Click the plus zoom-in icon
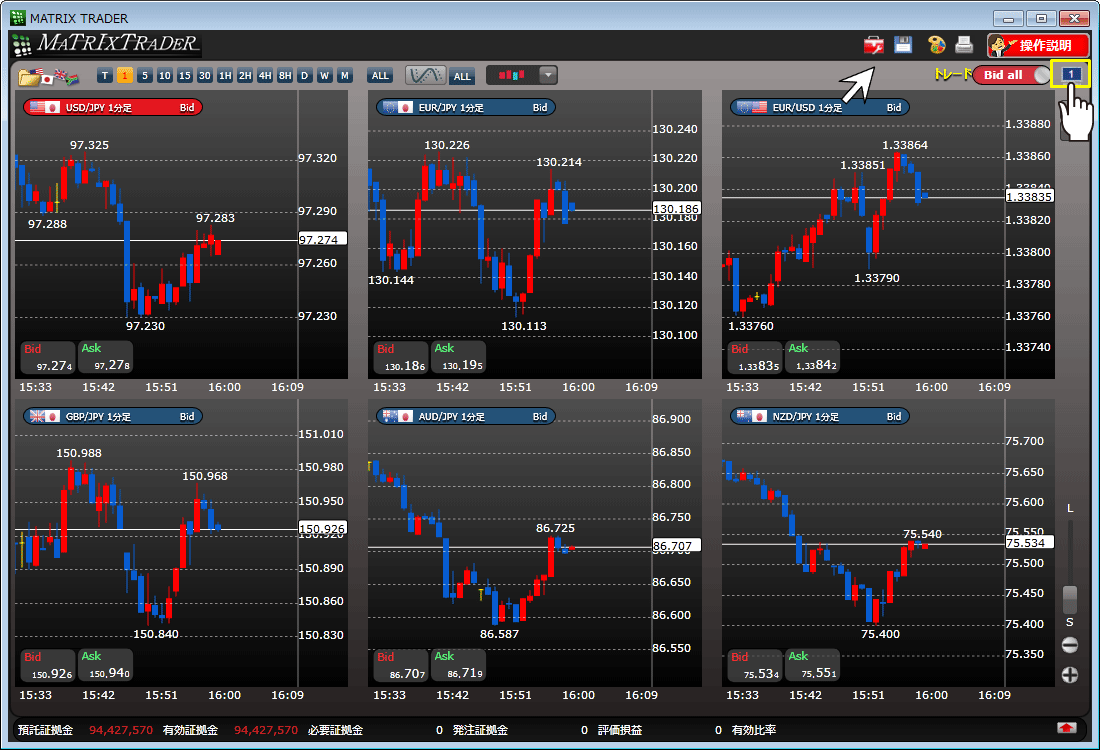Screen dimensions: 1100x750 1070,675
